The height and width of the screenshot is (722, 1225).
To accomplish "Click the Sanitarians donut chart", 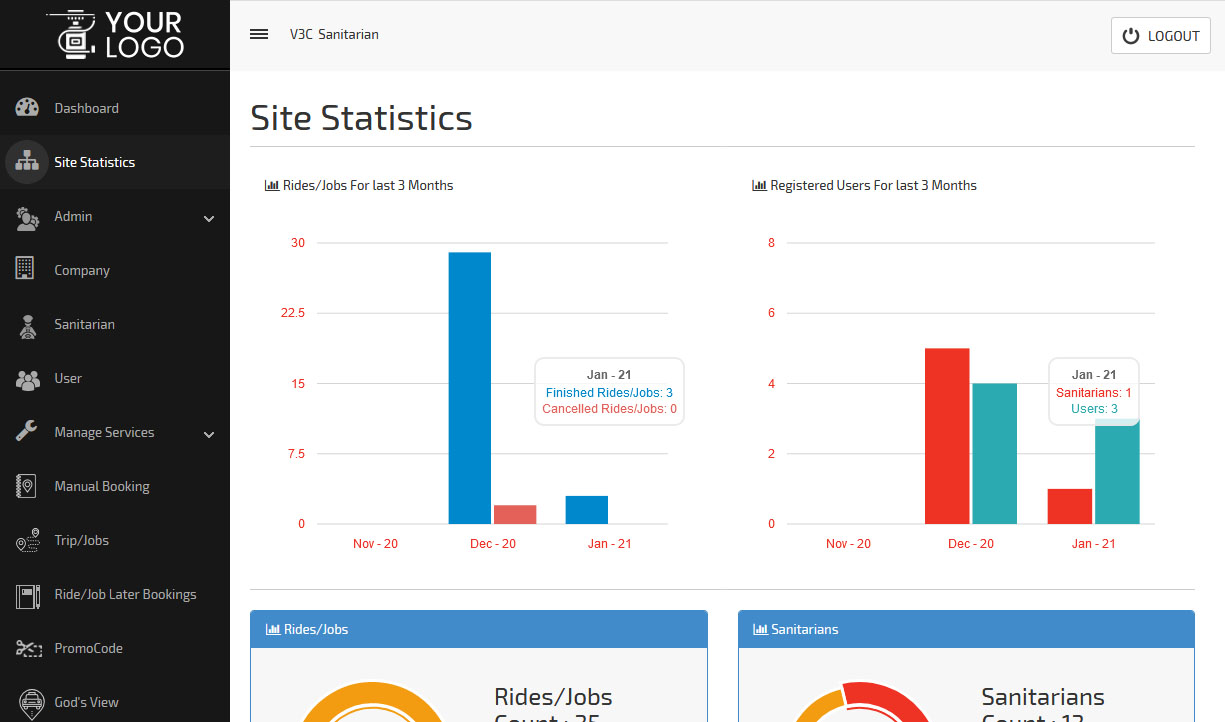I will [860, 701].
